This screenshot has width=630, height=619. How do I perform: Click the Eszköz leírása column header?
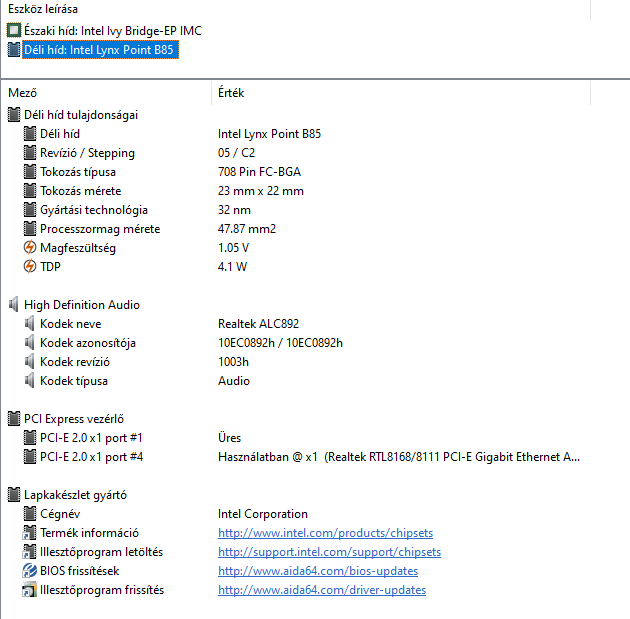pyautogui.click(x=43, y=9)
